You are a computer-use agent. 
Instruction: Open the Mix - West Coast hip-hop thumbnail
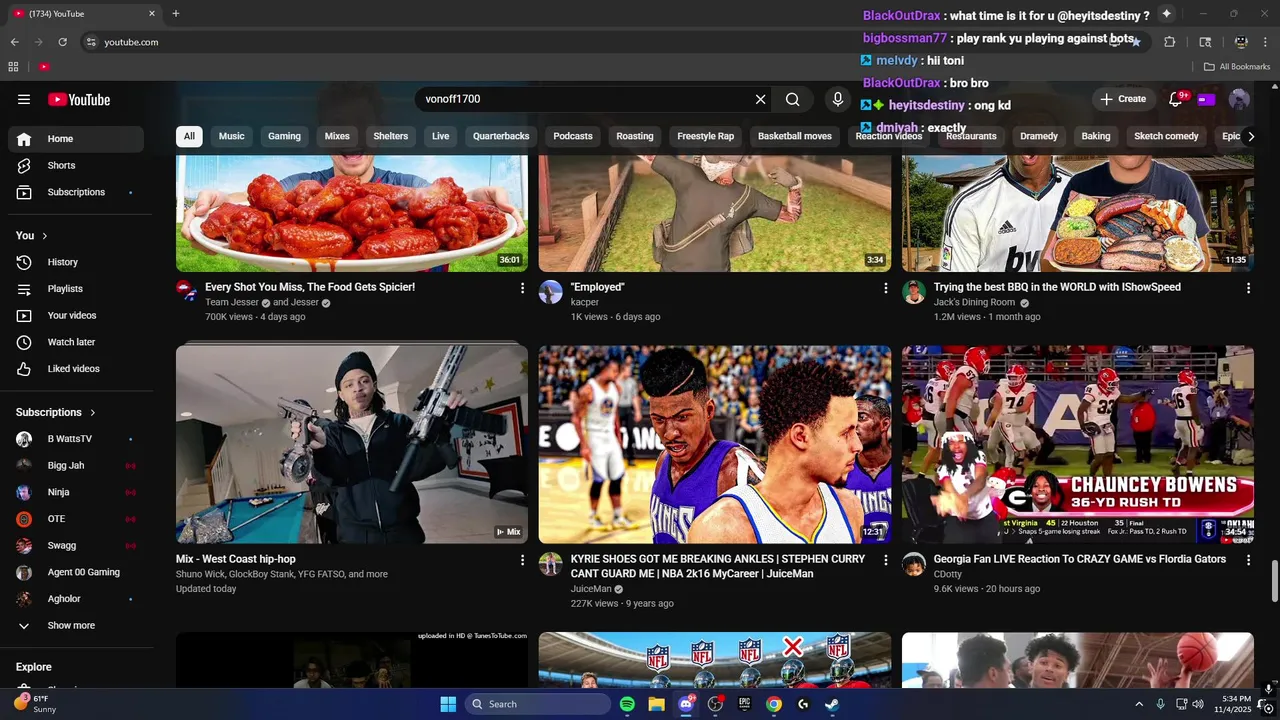pyautogui.click(x=352, y=444)
